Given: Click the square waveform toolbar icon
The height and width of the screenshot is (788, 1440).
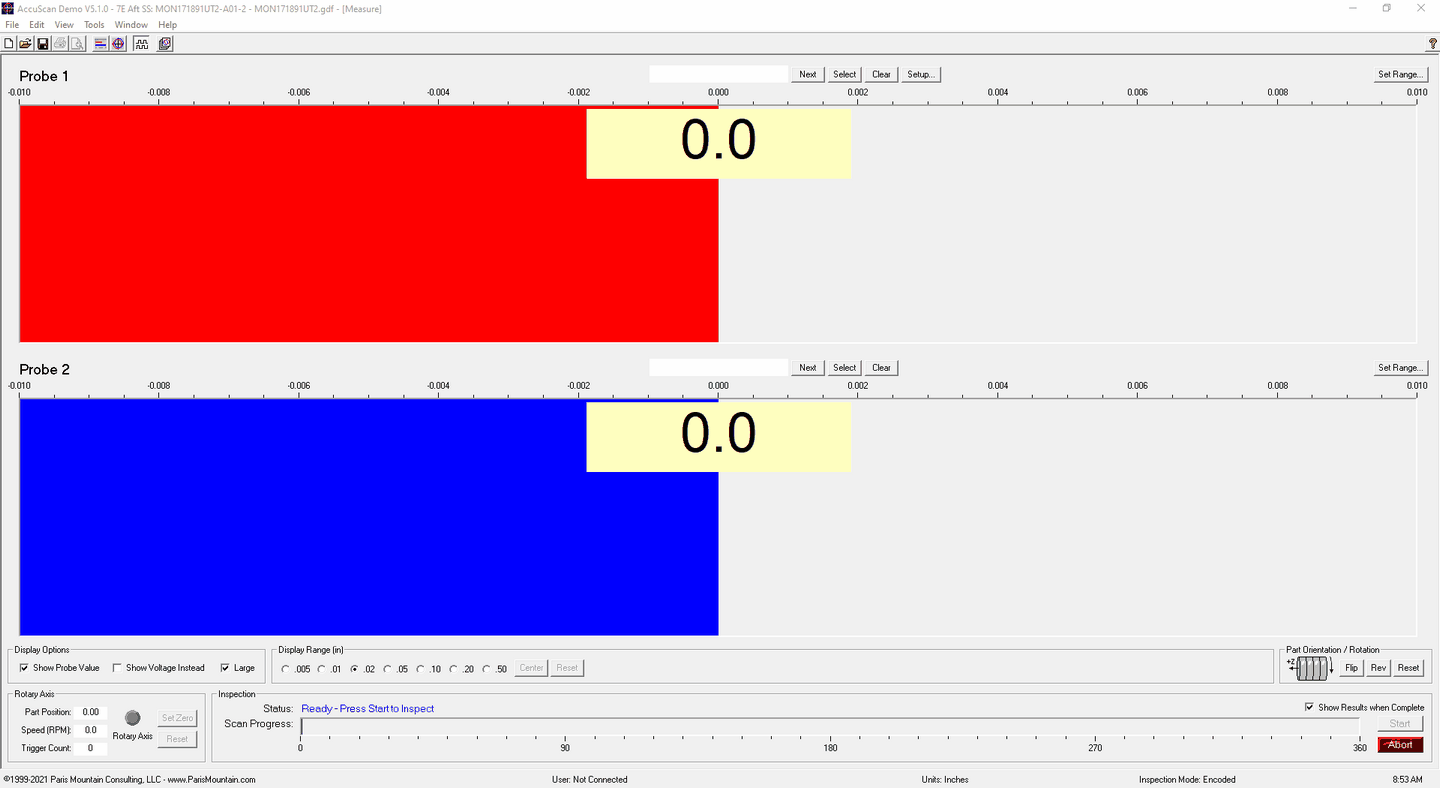Looking at the screenshot, I should tap(142, 44).
